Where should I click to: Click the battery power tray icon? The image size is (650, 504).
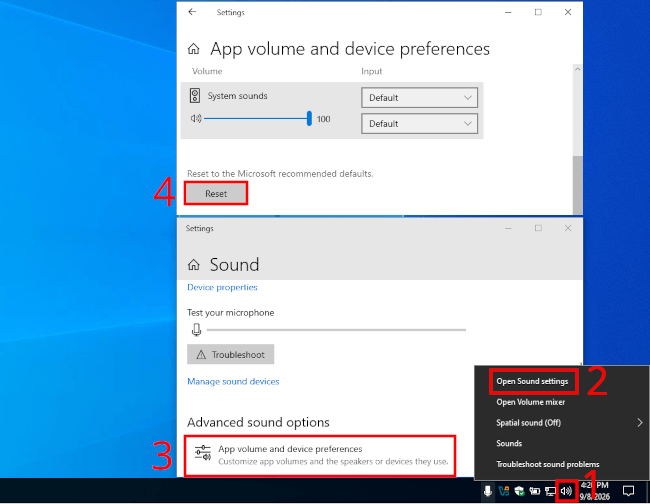pos(535,491)
